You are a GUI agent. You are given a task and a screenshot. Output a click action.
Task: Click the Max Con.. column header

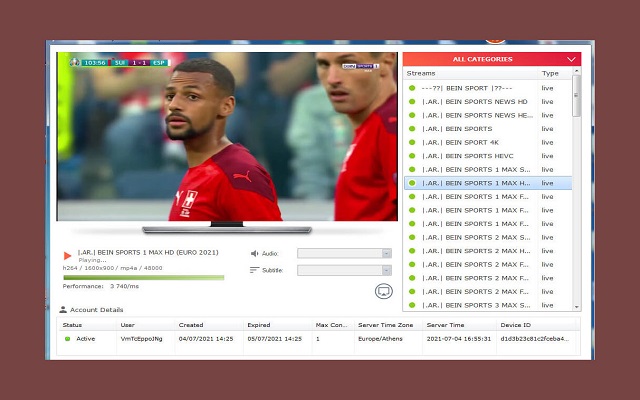(x=333, y=325)
